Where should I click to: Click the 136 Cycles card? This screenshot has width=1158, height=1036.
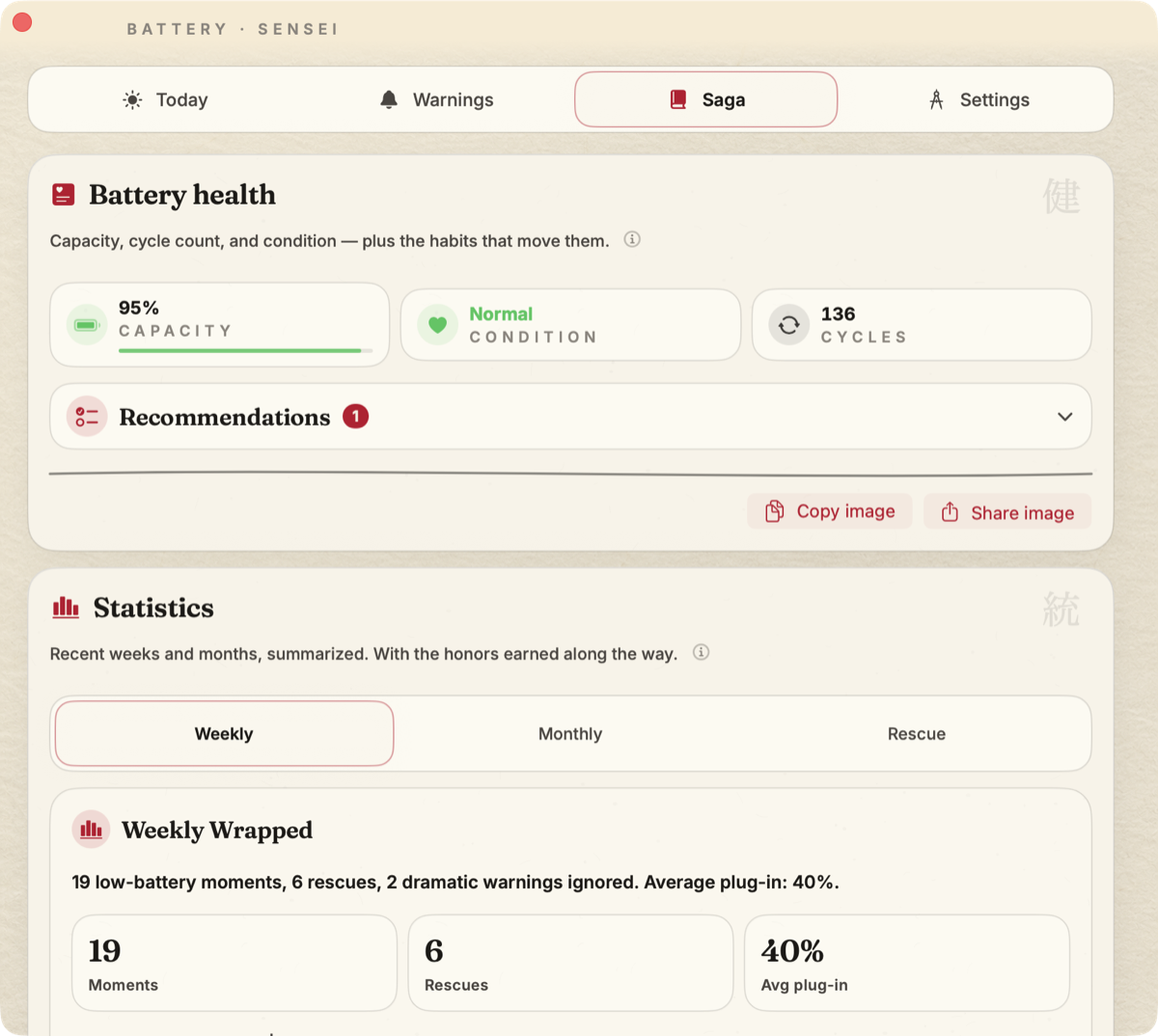922,325
